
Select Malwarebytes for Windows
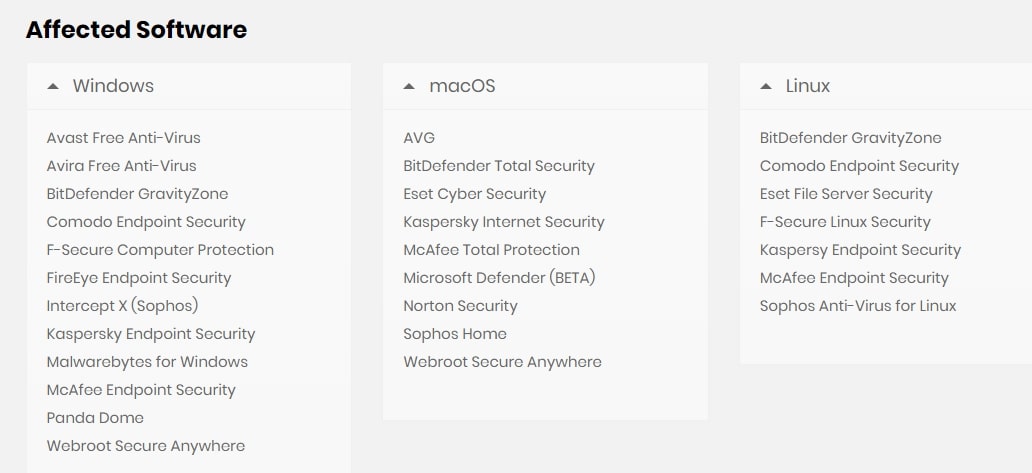[147, 362]
